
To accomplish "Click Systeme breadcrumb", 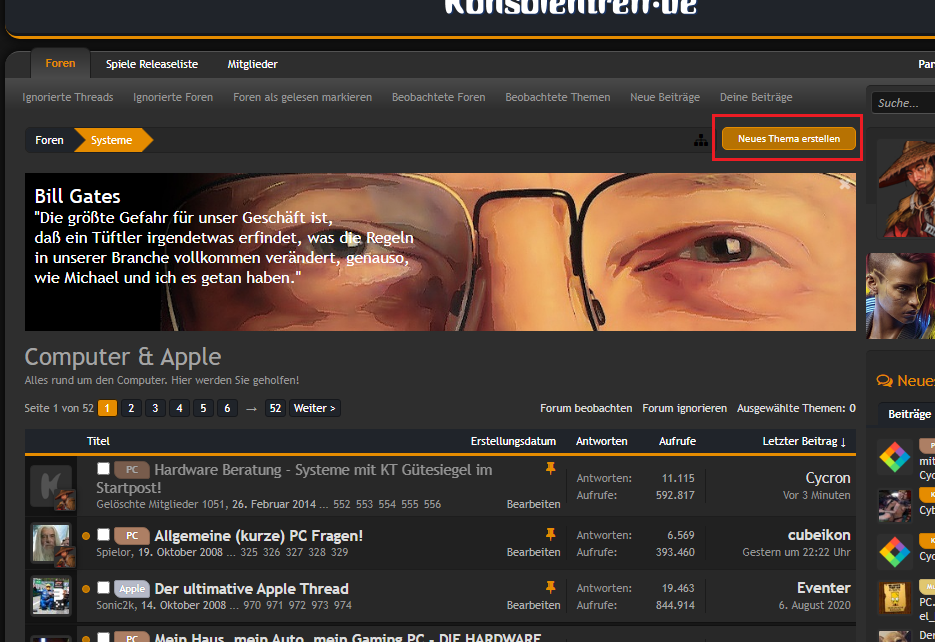I will [112, 140].
